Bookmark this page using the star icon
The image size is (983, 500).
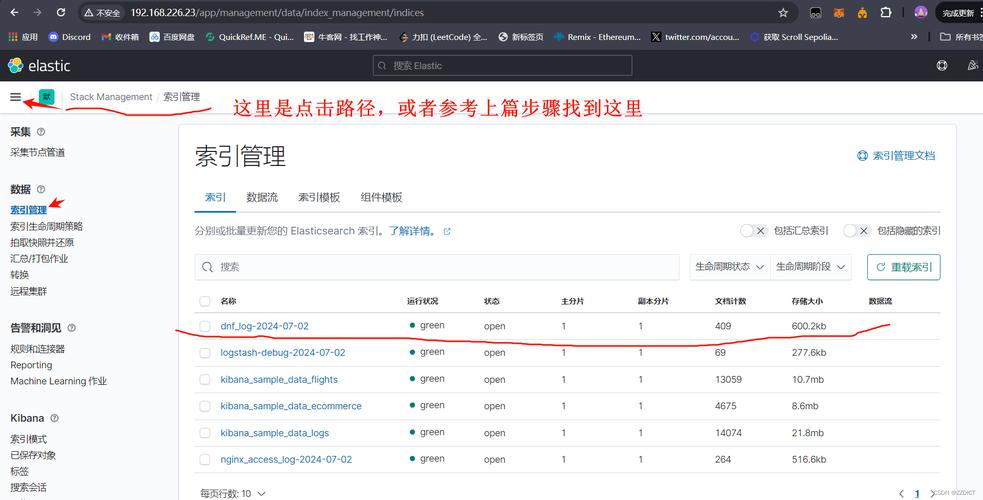[x=783, y=13]
